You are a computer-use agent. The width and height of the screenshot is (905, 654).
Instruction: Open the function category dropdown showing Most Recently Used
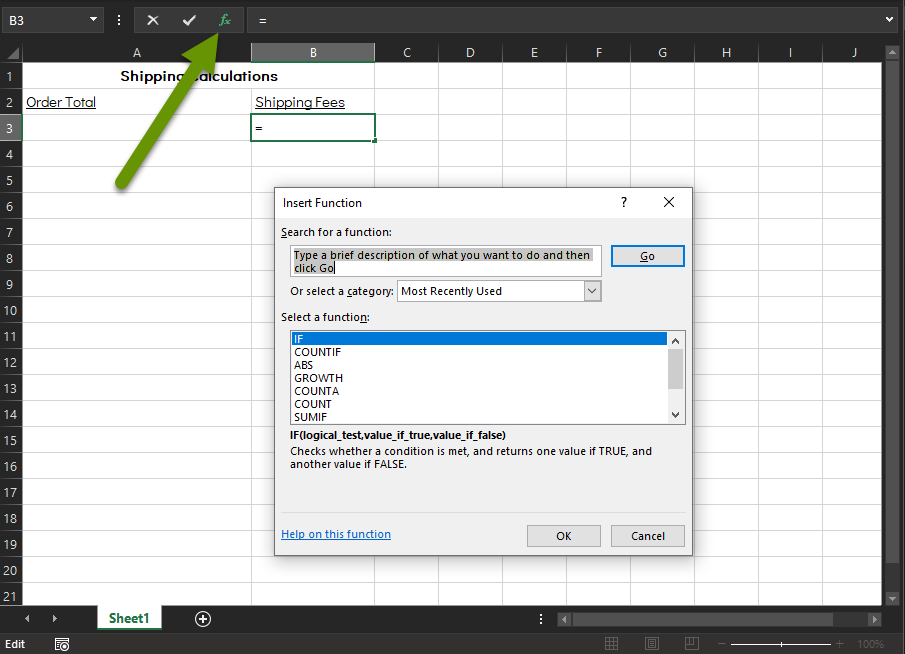pos(592,289)
